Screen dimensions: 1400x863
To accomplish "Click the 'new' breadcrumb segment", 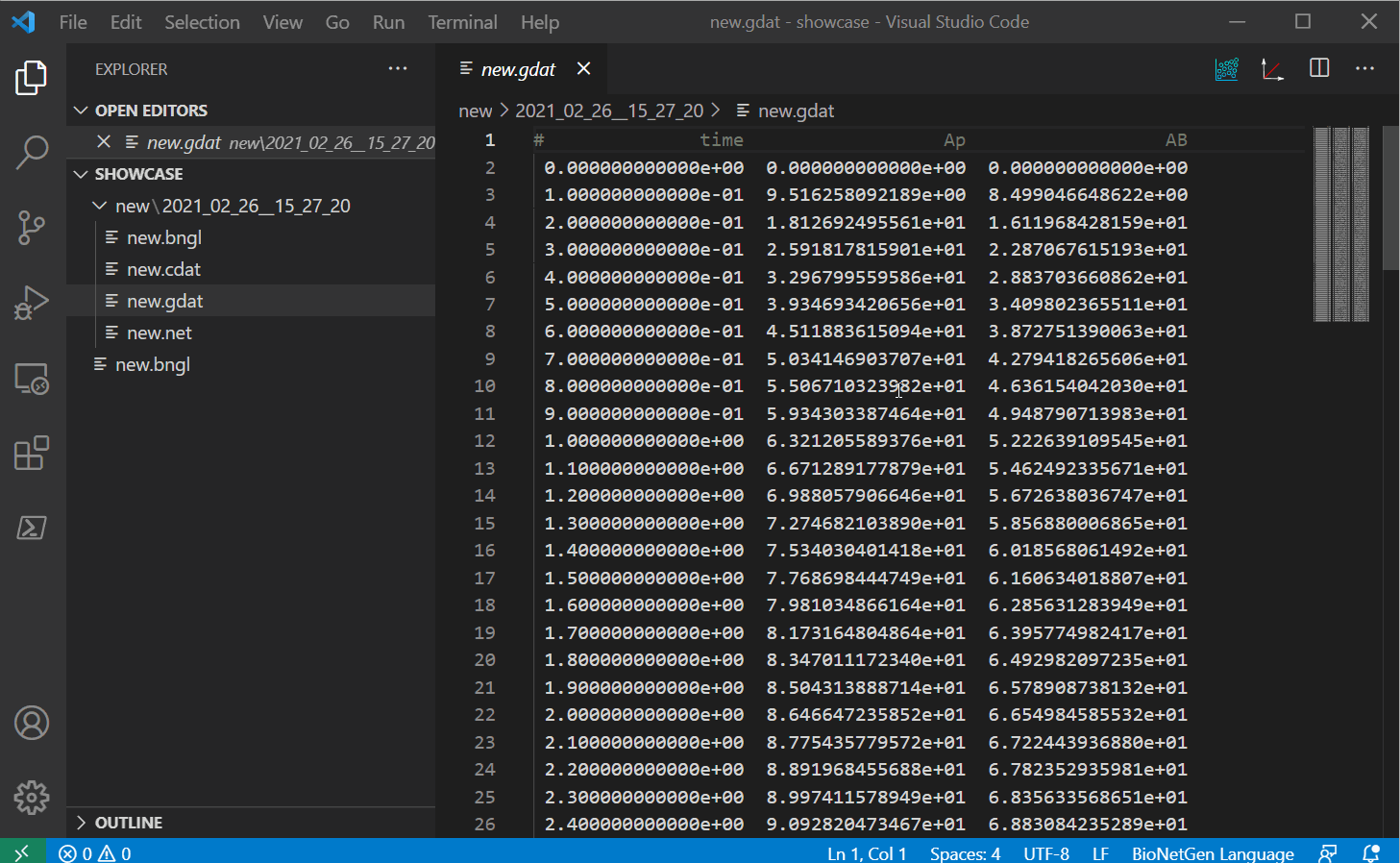I will click(x=476, y=111).
